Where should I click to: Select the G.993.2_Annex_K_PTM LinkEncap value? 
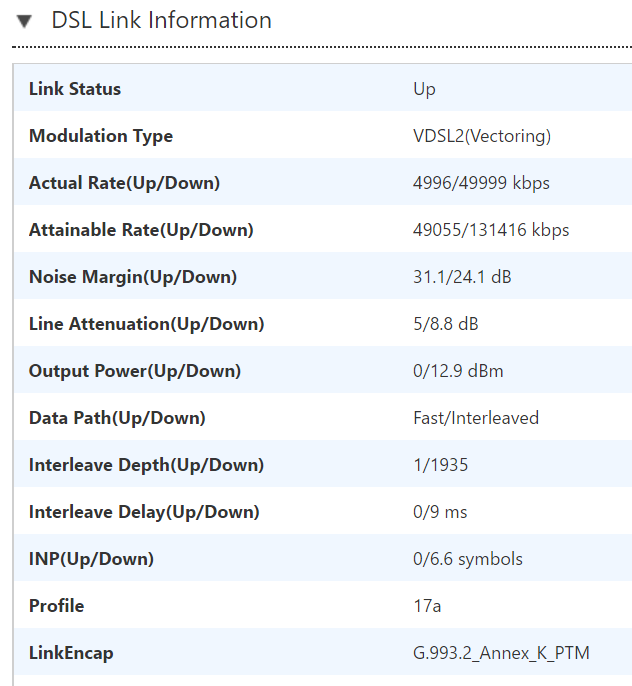click(x=501, y=653)
